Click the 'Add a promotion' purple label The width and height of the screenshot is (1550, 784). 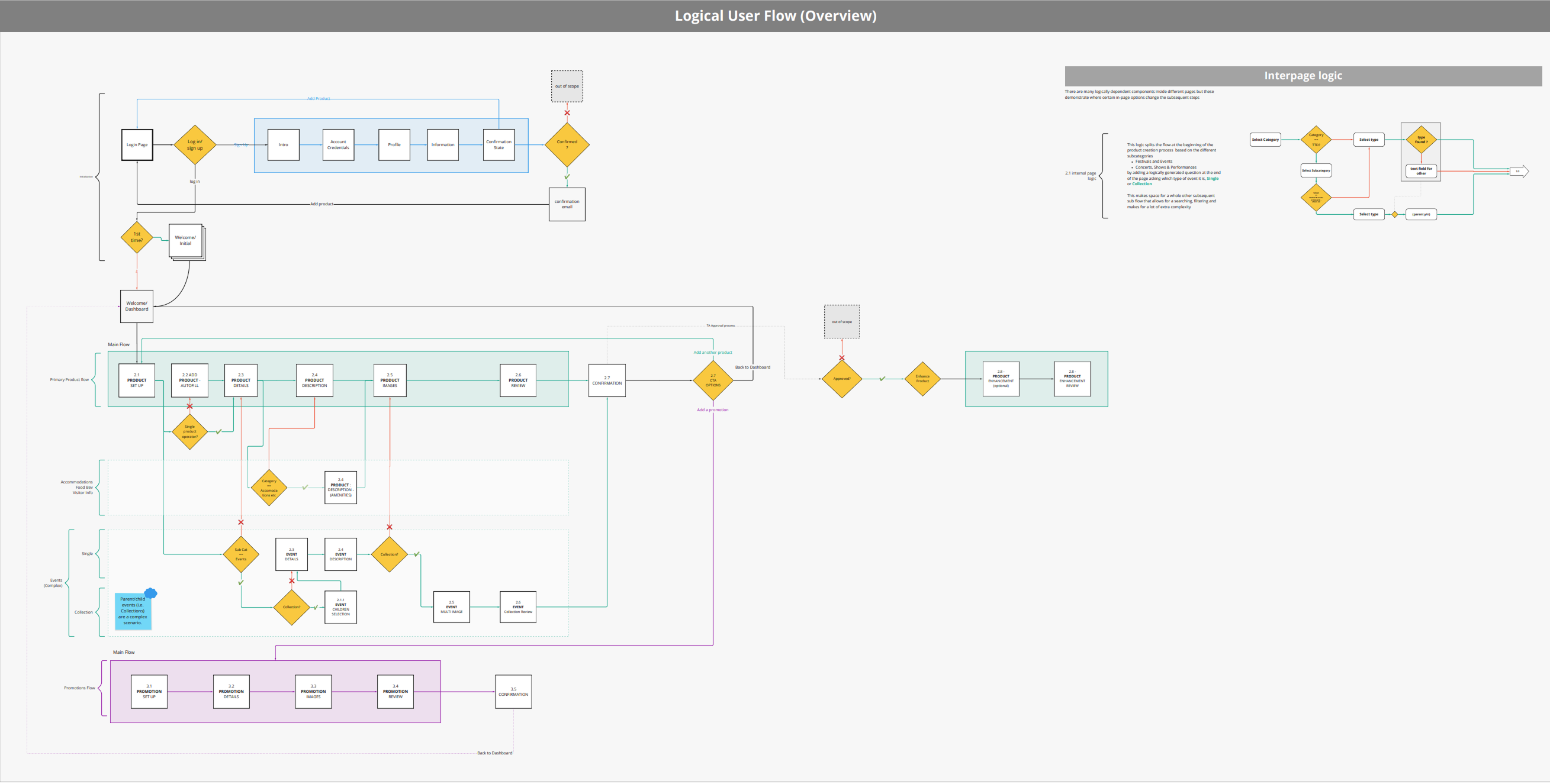712,410
